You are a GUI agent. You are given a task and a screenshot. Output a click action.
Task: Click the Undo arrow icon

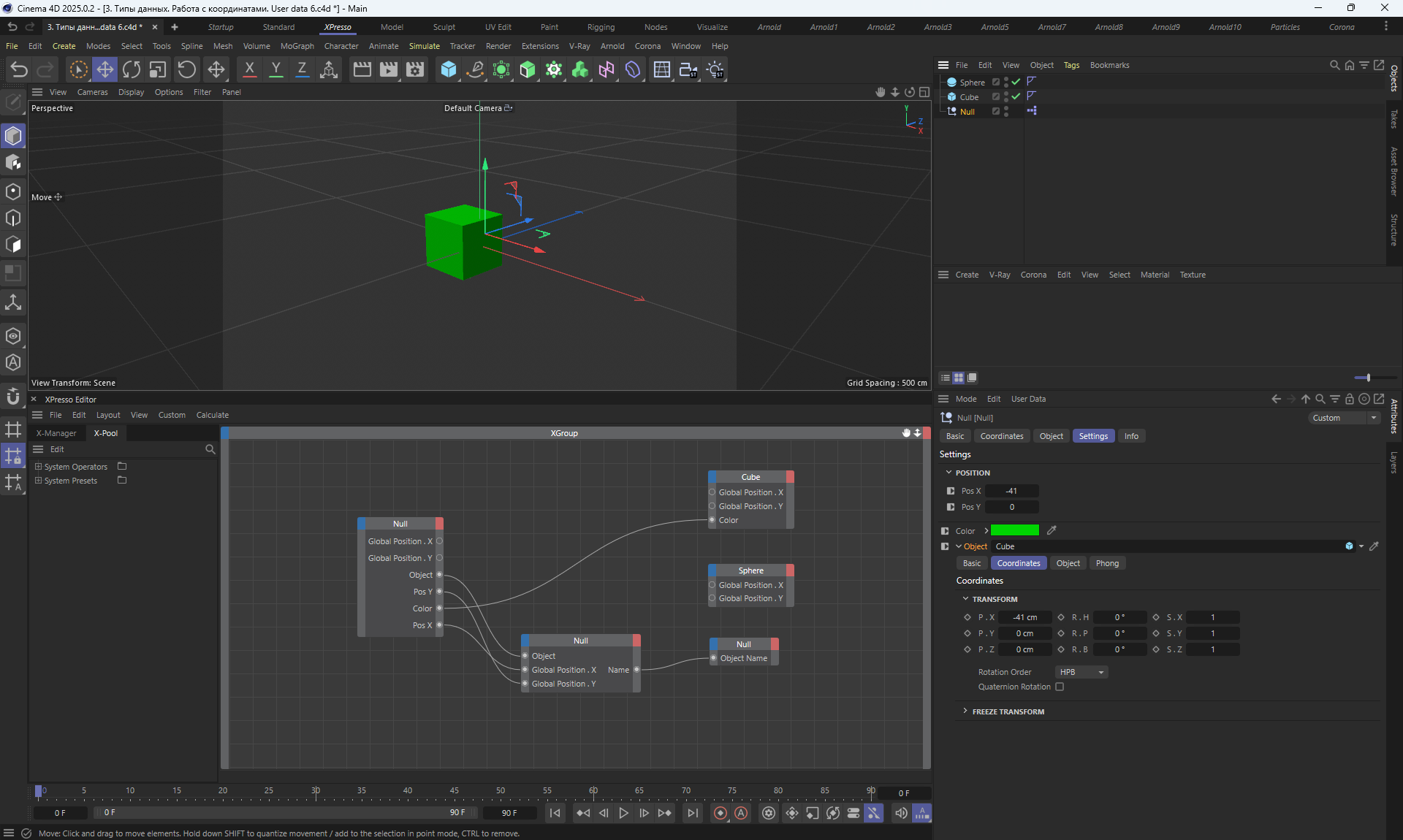[x=19, y=69]
